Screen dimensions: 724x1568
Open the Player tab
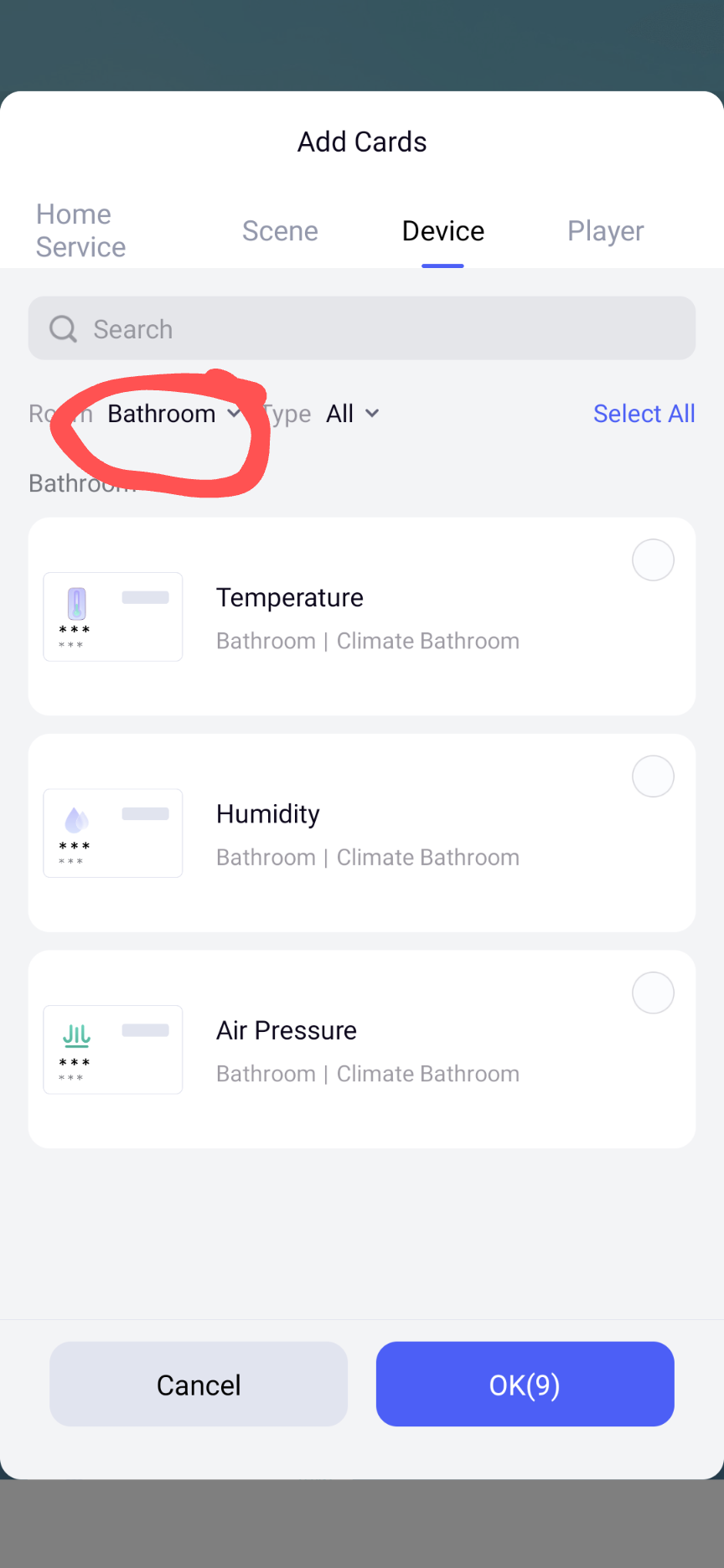click(x=605, y=231)
